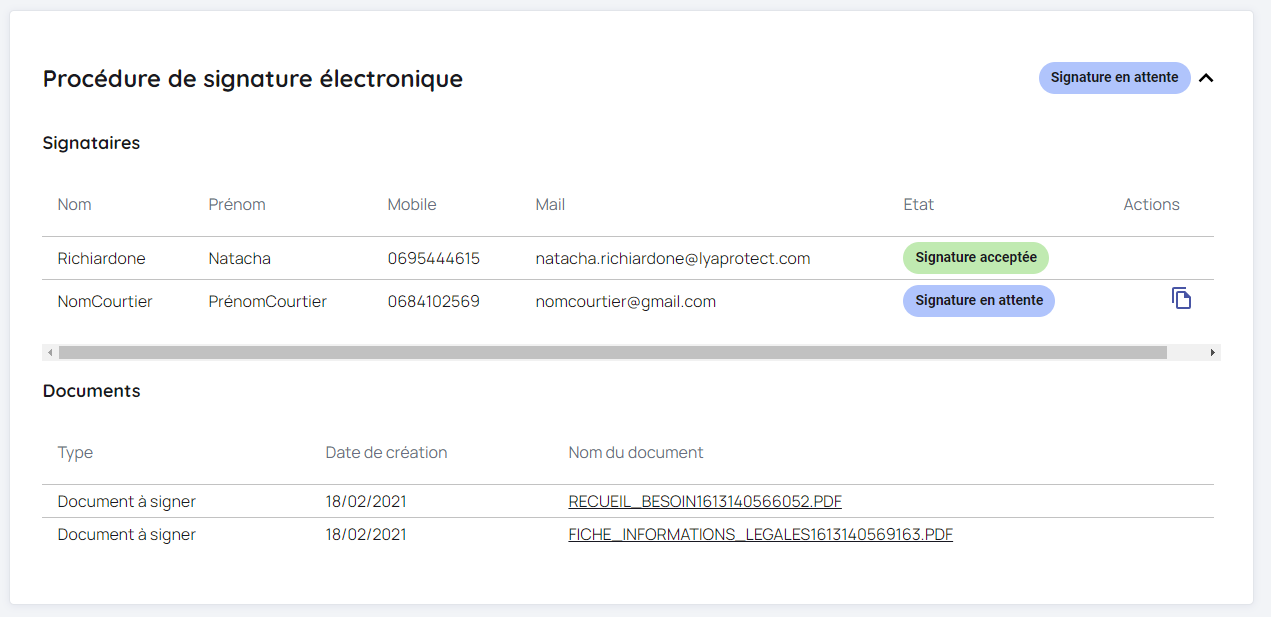The width and height of the screenshot is (1271, 617).
Task: Click mobile number 0684102569
Action: [x=433, y=302]
